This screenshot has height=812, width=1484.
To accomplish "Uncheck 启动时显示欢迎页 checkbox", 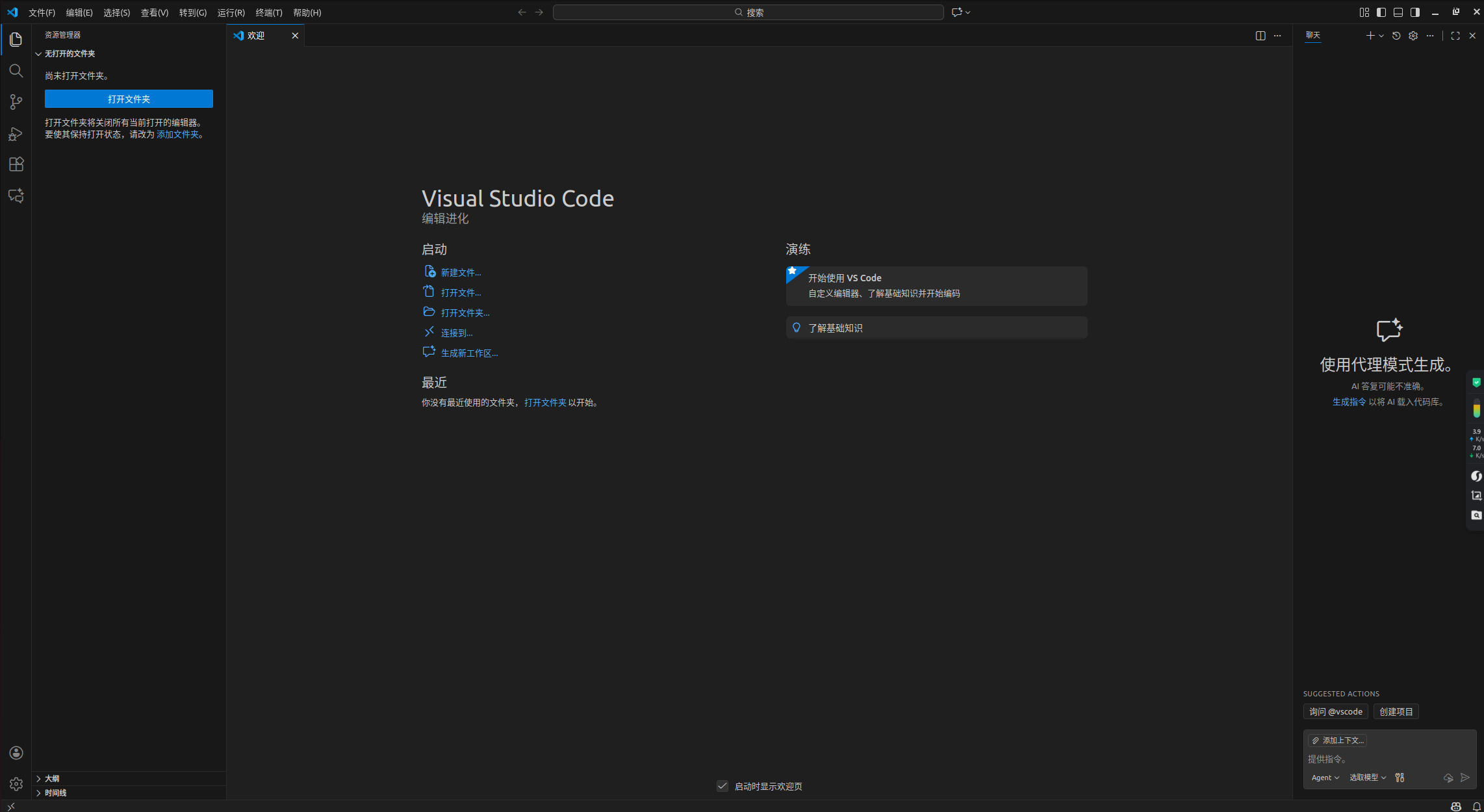I will pos(723,786).
